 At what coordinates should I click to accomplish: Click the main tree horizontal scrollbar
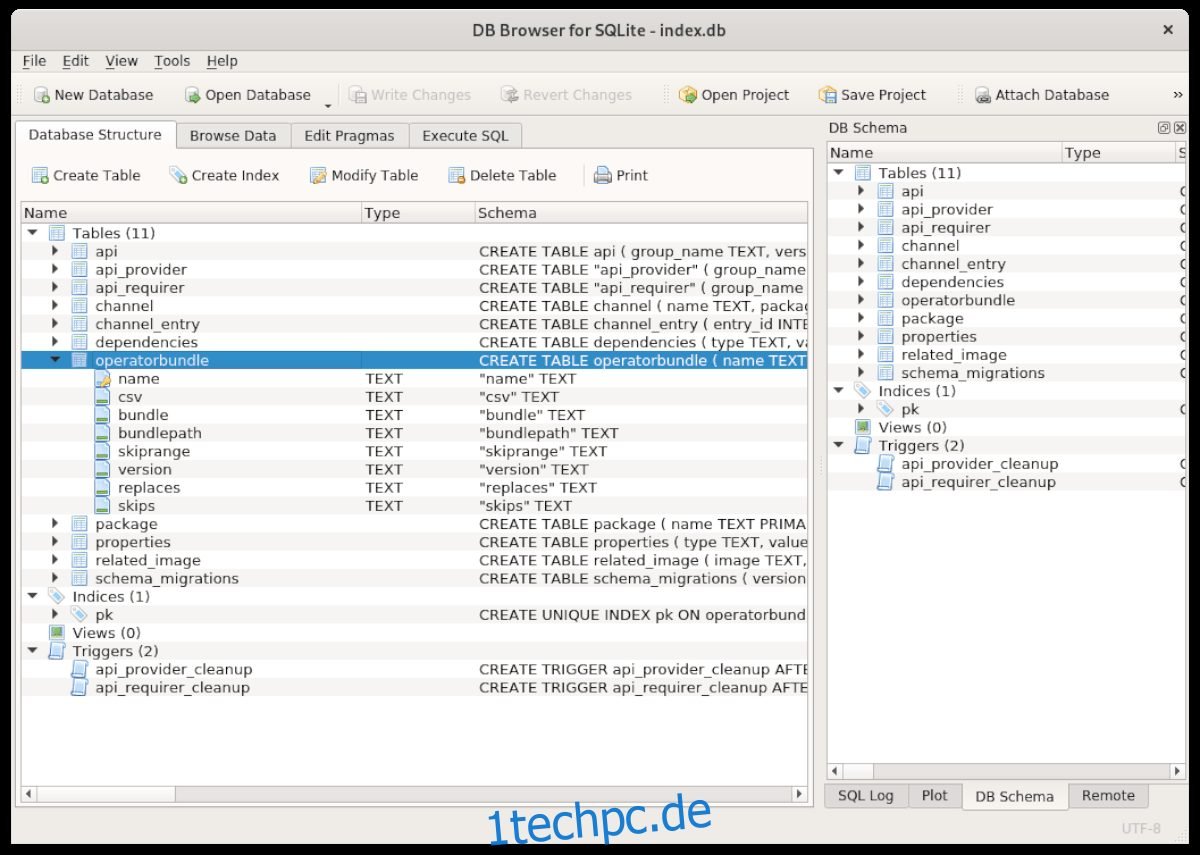[x=414, y=794]
